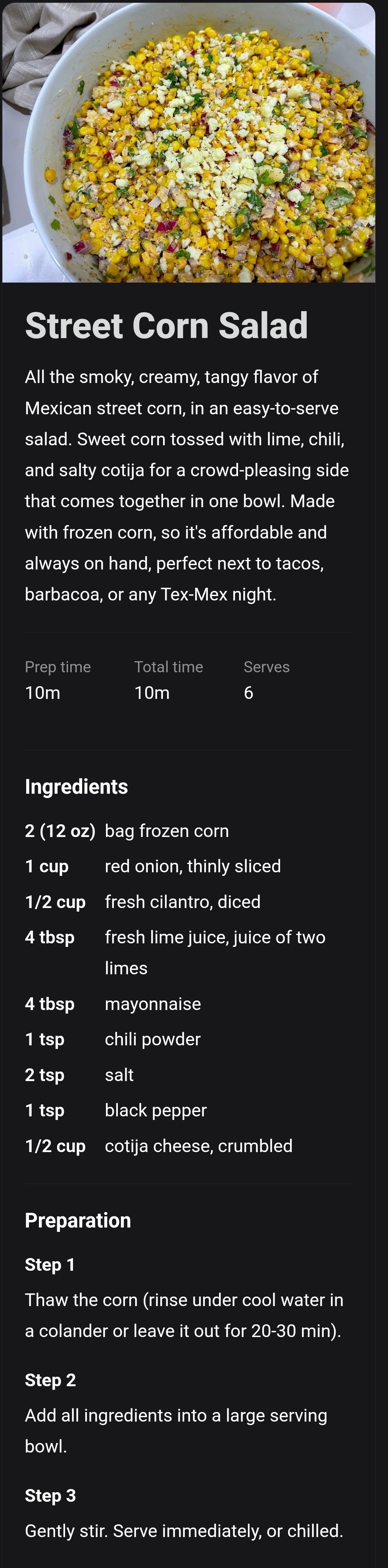Click the Step 3 gently stir instruction

184,1530
